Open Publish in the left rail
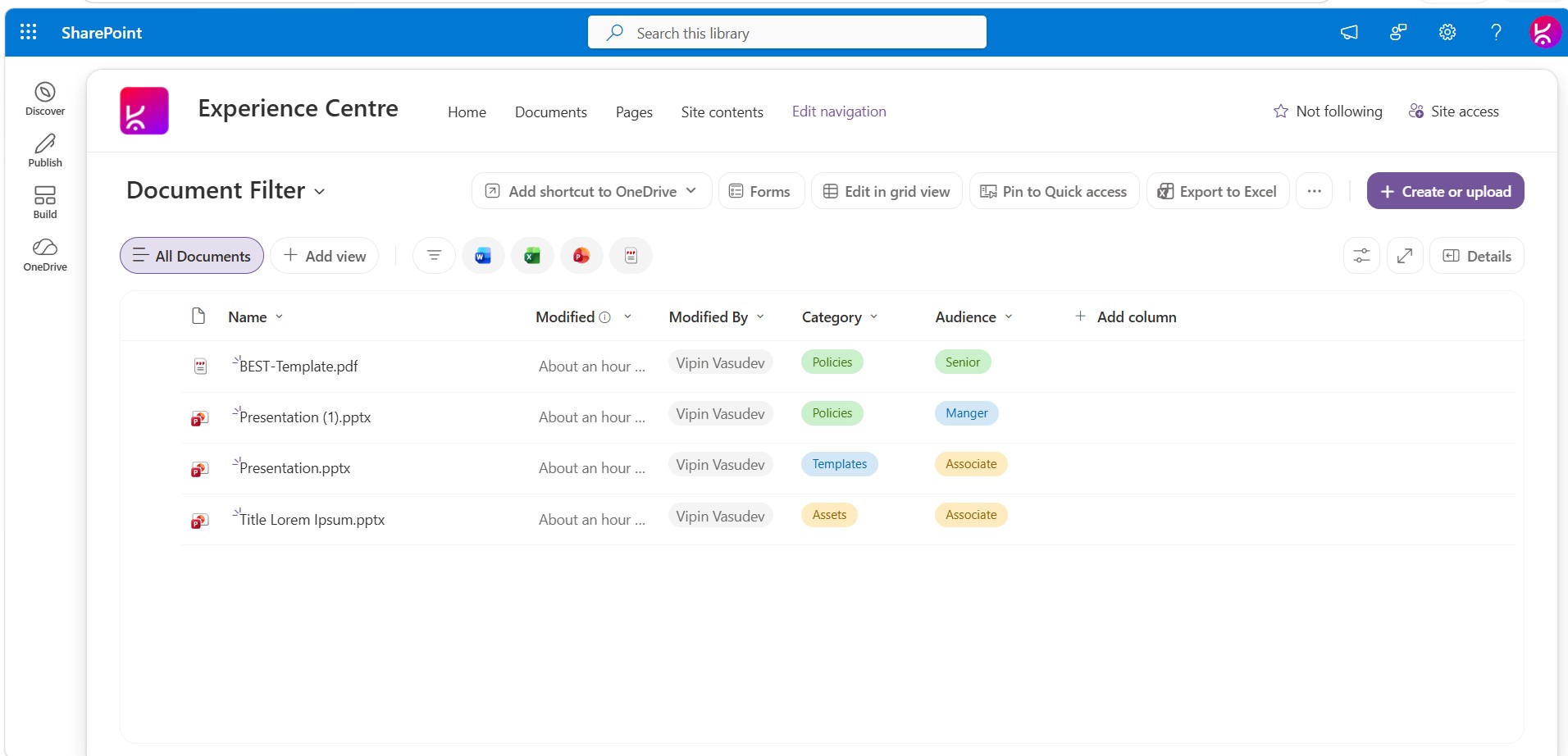The image size is (1568, 756). click(x=45, y=151)
